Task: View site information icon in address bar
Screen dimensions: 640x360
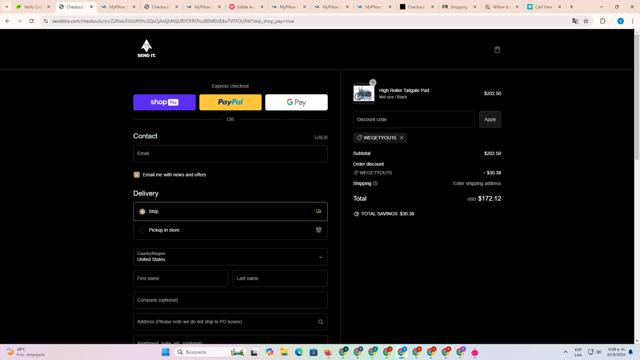Action: [x=45, y=21]
